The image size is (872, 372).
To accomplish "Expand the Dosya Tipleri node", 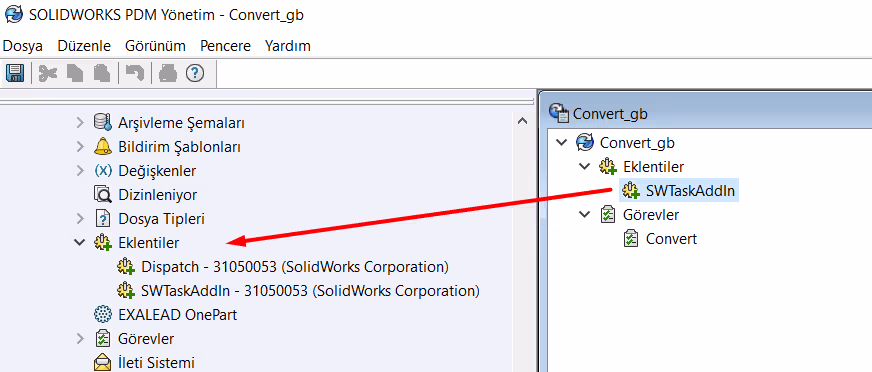I will pyautogui.click(x=80, y=219).
